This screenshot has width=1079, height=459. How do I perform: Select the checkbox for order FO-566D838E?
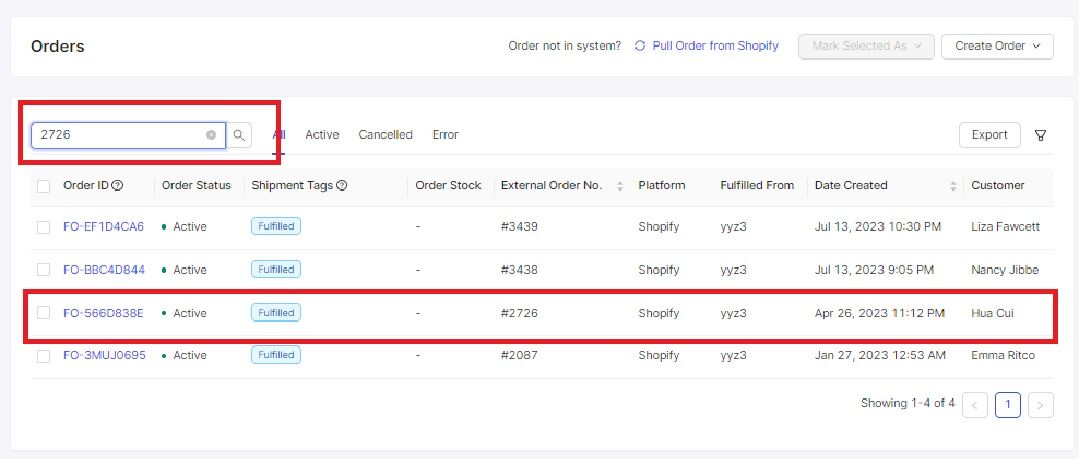click(x=43, y=313)
